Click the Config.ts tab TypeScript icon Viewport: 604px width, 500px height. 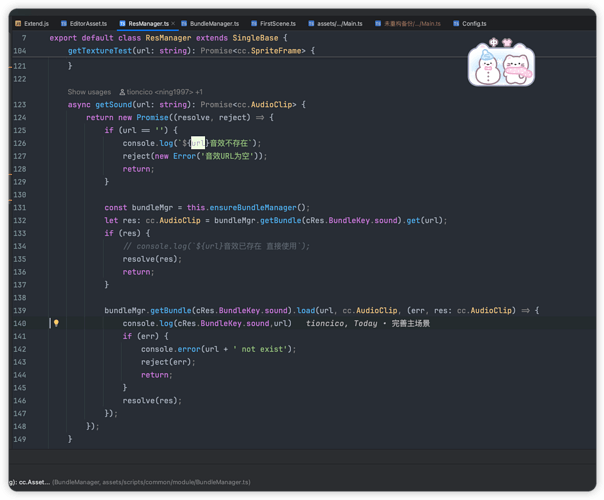click(x=456, y=23)
